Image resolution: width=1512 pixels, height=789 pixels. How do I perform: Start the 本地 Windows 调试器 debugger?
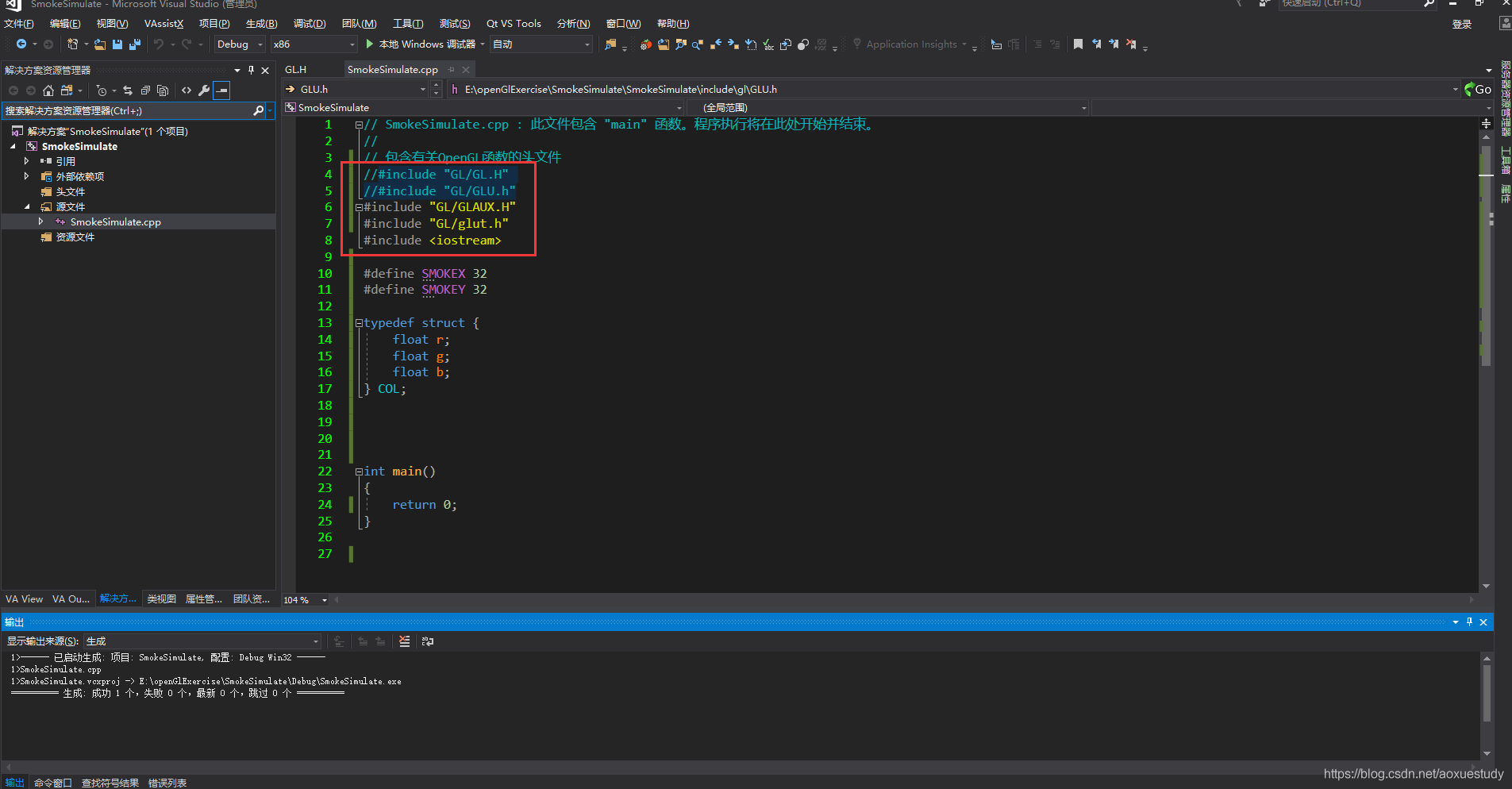(x=420, y=44)
